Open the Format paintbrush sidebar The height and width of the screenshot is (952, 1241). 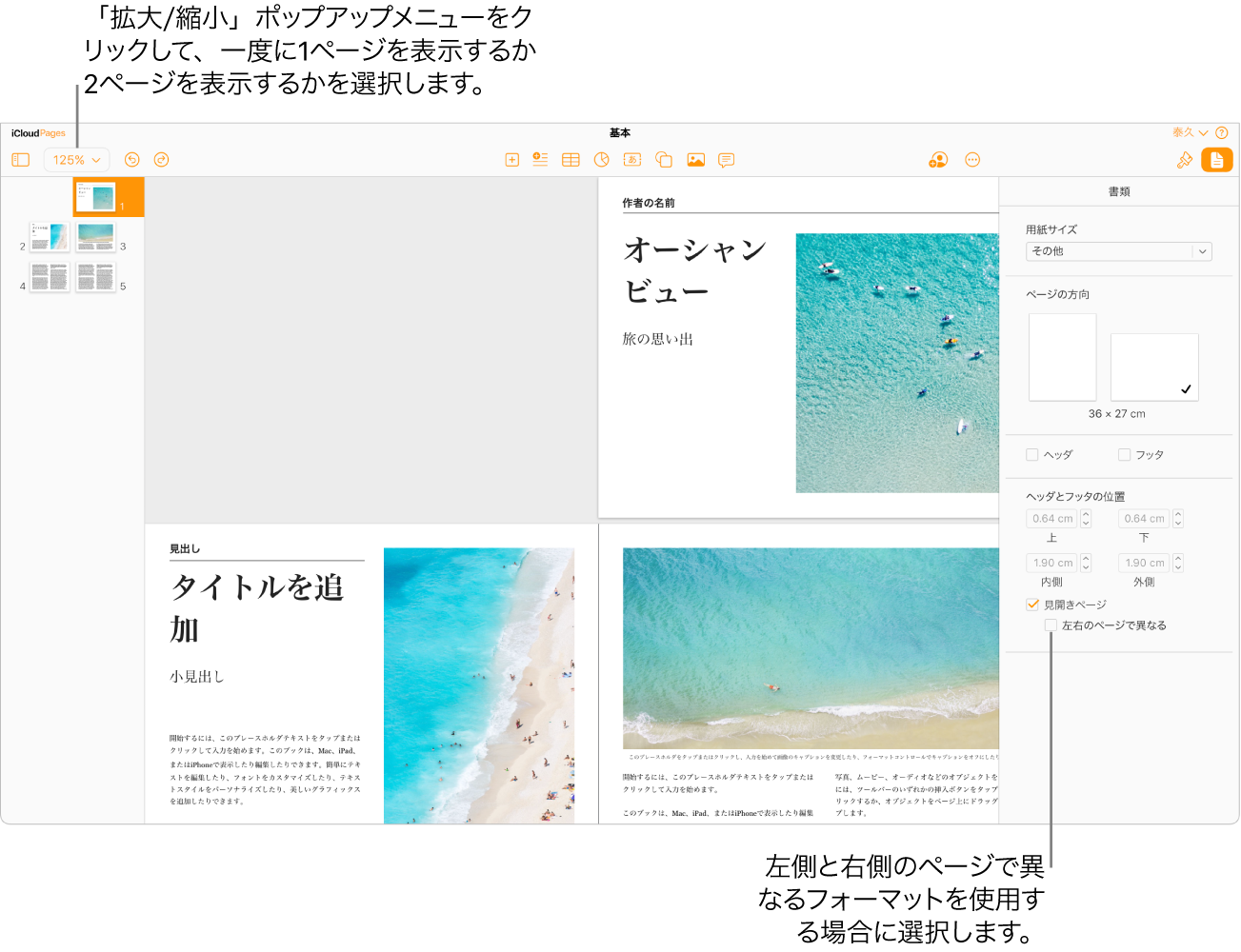click(x=1185, y=160)
